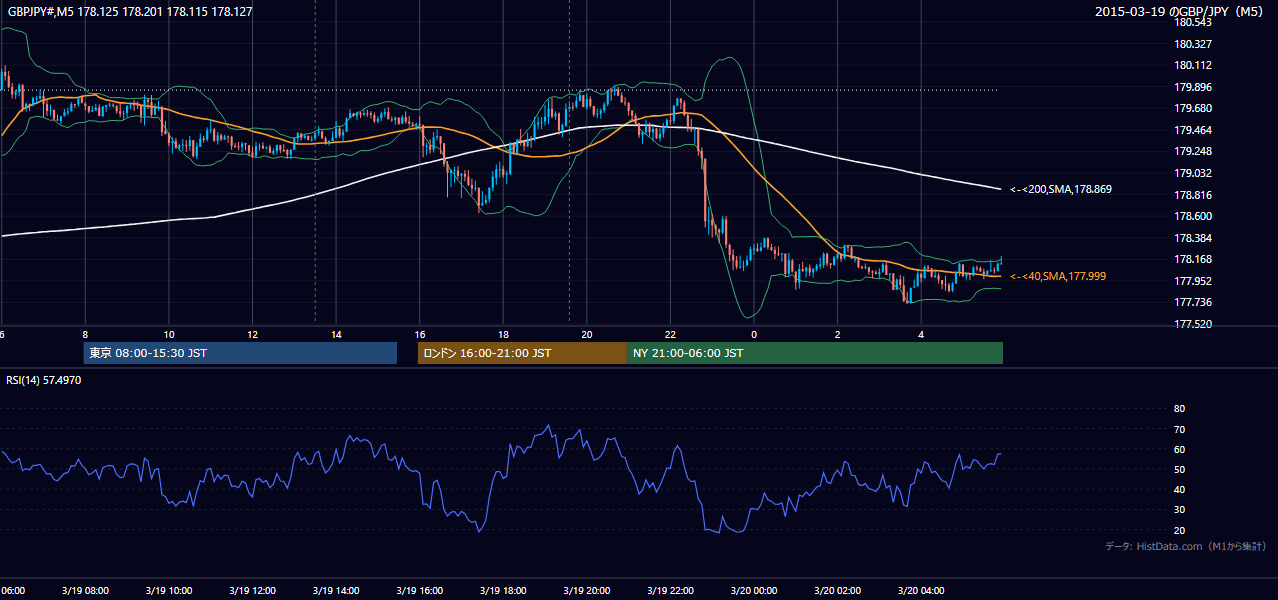Viewport: 1278px width, 600px height.
Task: Click the 178.384 price axis label
Action: (1194, 239)
